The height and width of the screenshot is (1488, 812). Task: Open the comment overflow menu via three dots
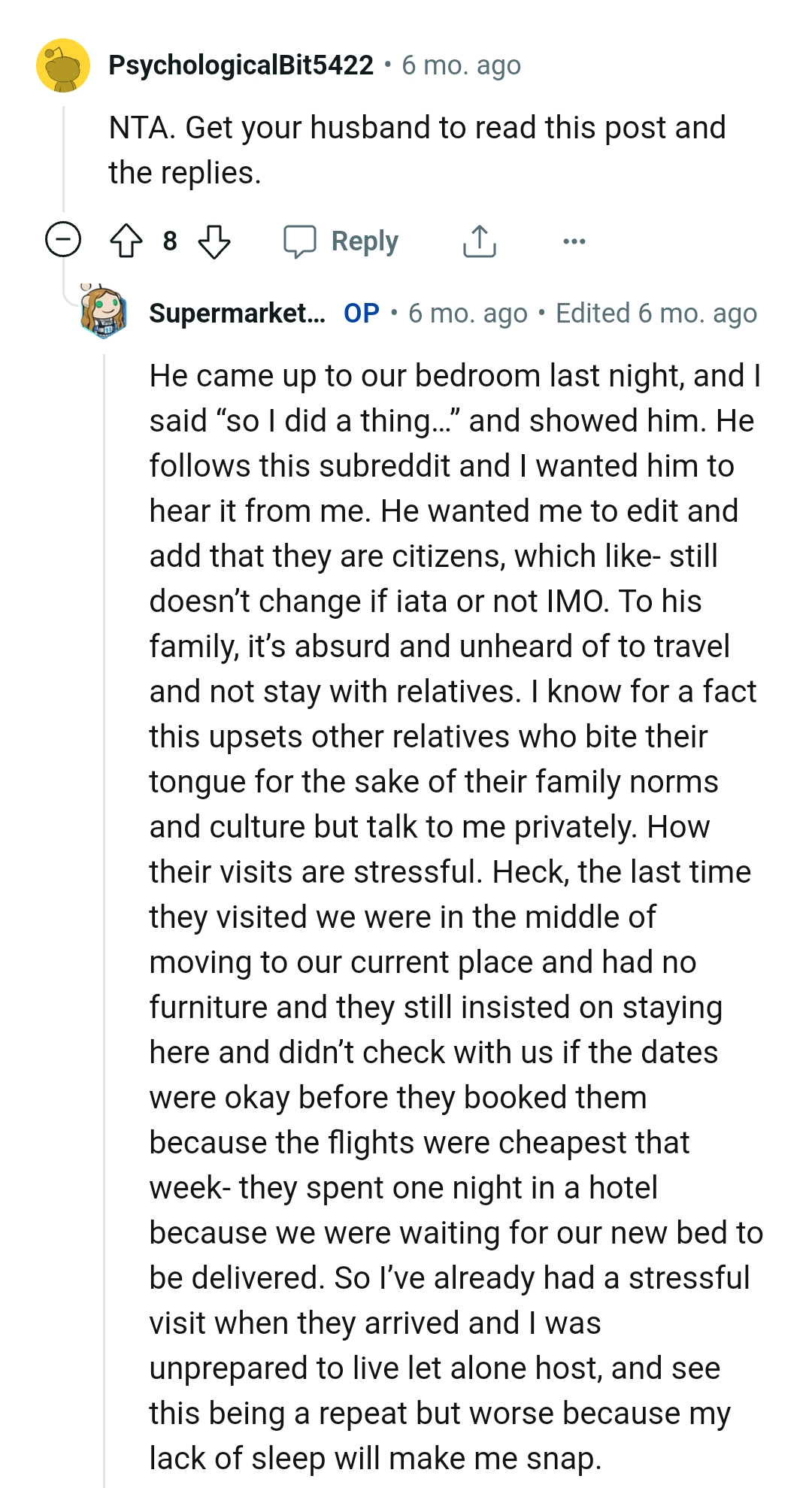[x=573, y=241]
